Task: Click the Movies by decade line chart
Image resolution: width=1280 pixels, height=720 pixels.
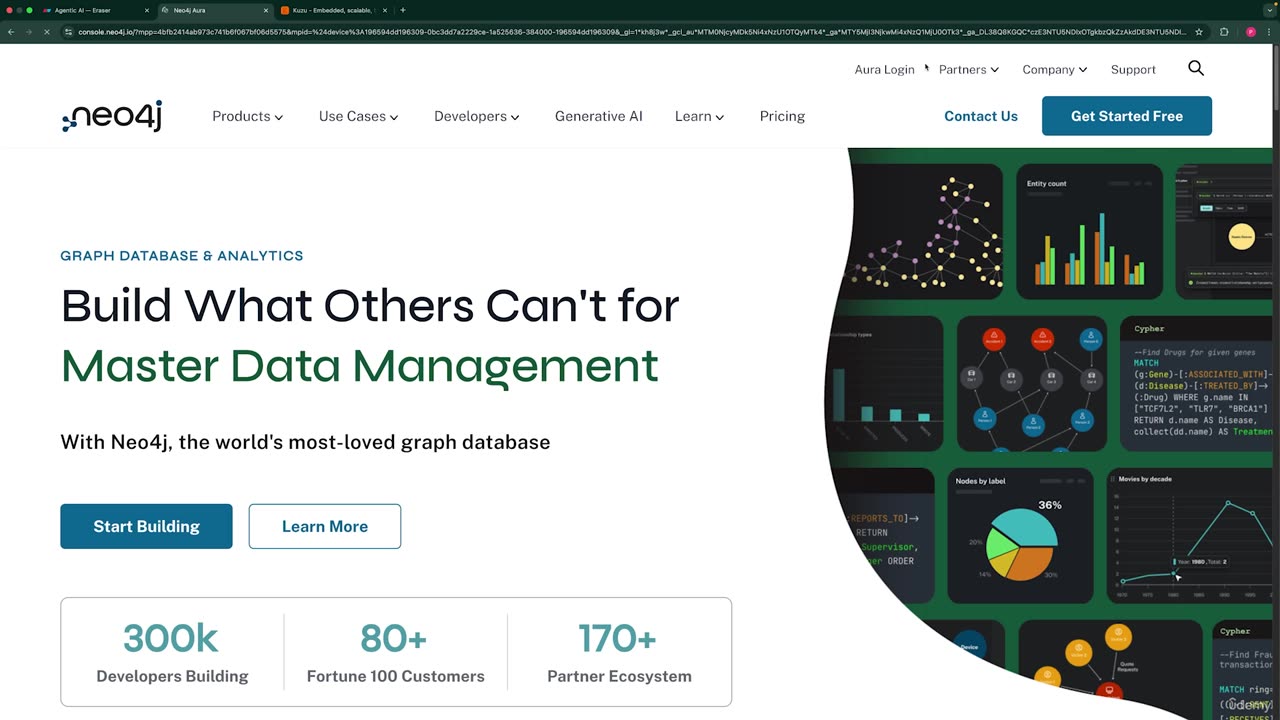Action: tap(1189, 535)
